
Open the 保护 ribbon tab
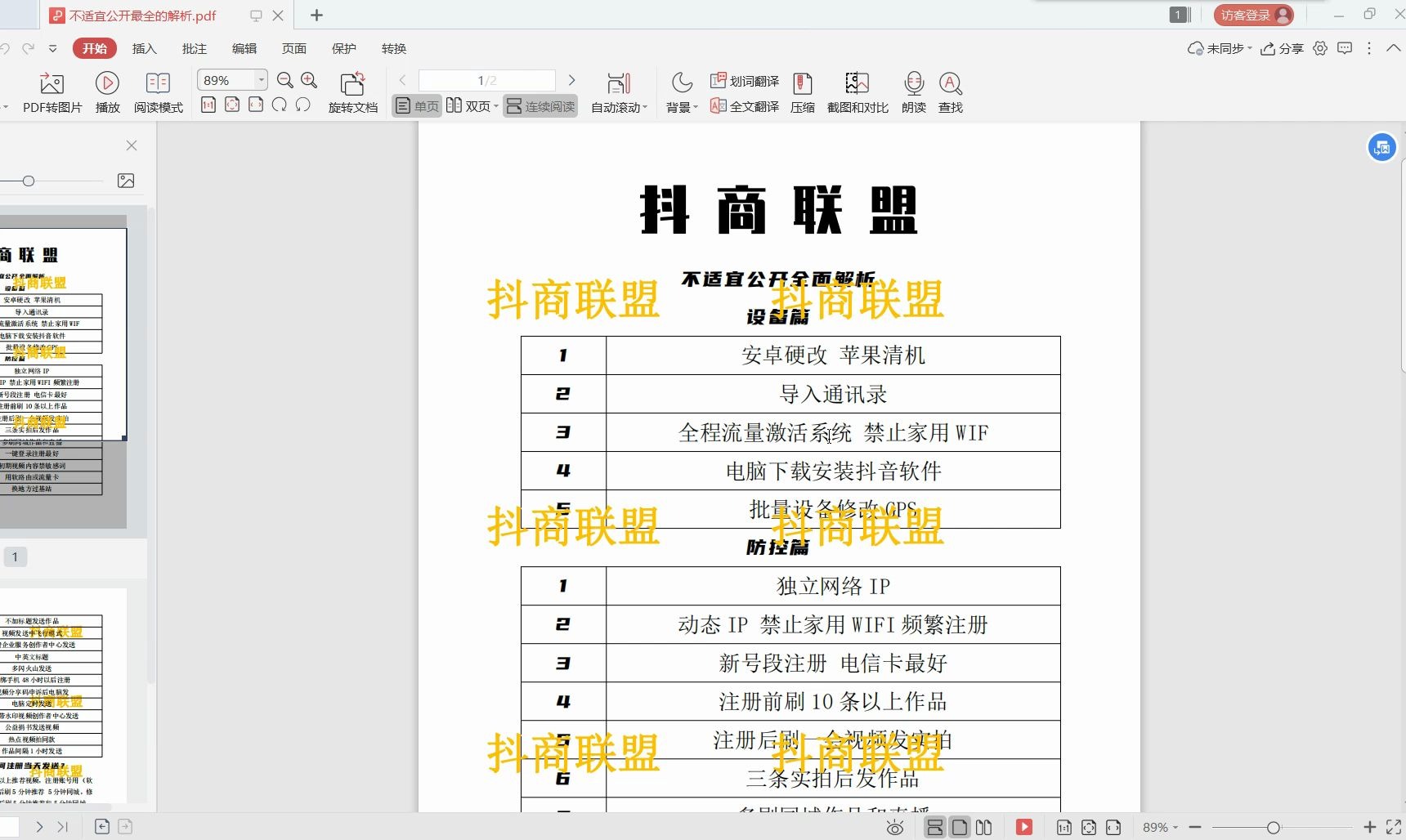tap(344, 48)
